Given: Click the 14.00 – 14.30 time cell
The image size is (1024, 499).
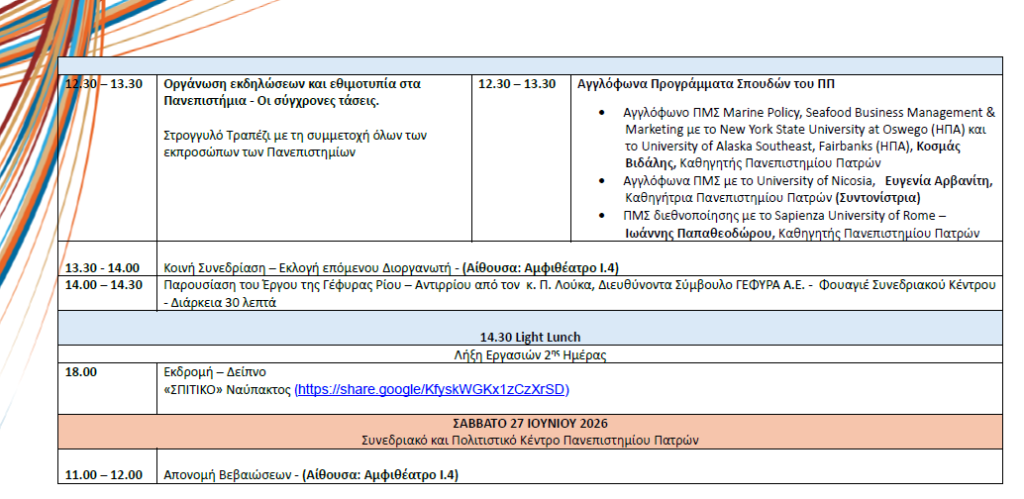Looking at the screenshot, I should pos(104,285).
